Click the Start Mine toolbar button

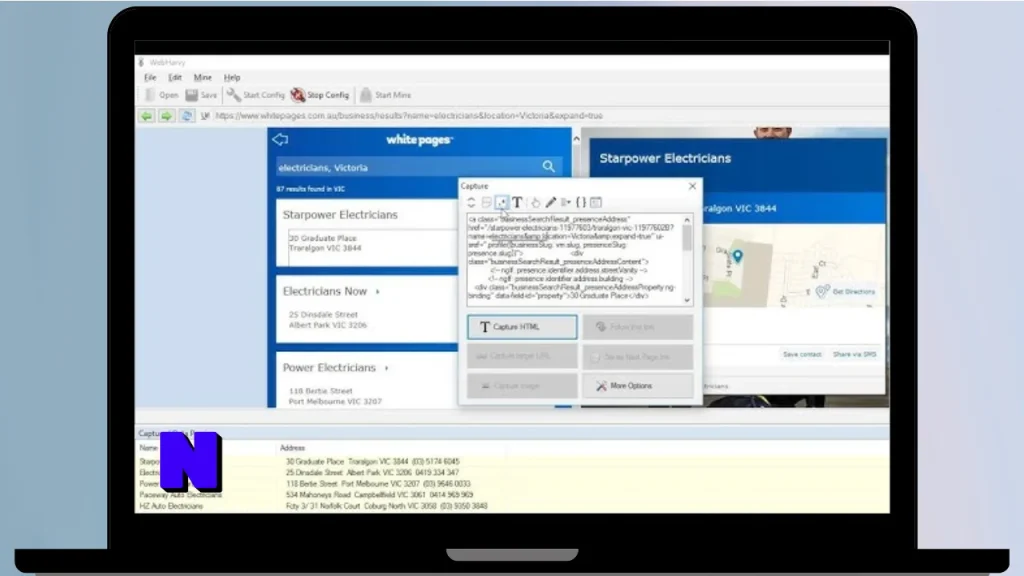click(x=385, y=95)
